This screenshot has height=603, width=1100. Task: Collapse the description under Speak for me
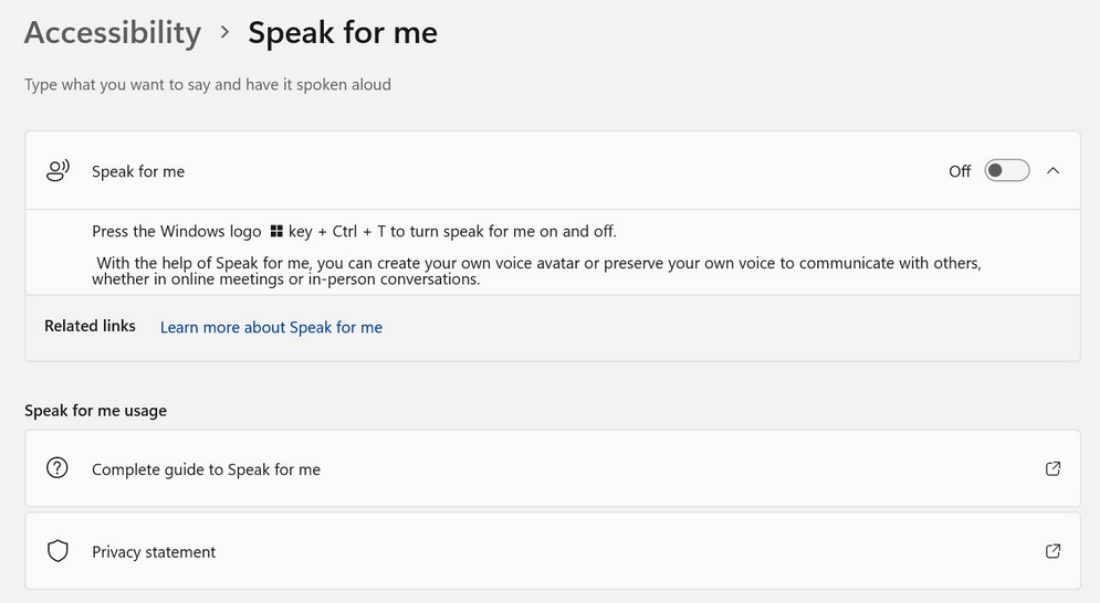click(x=1055, y=170)
